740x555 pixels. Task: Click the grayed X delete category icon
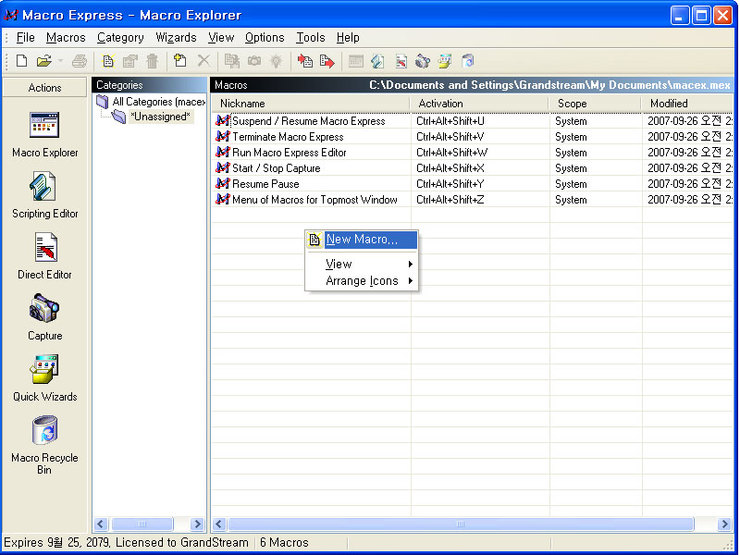204,61
